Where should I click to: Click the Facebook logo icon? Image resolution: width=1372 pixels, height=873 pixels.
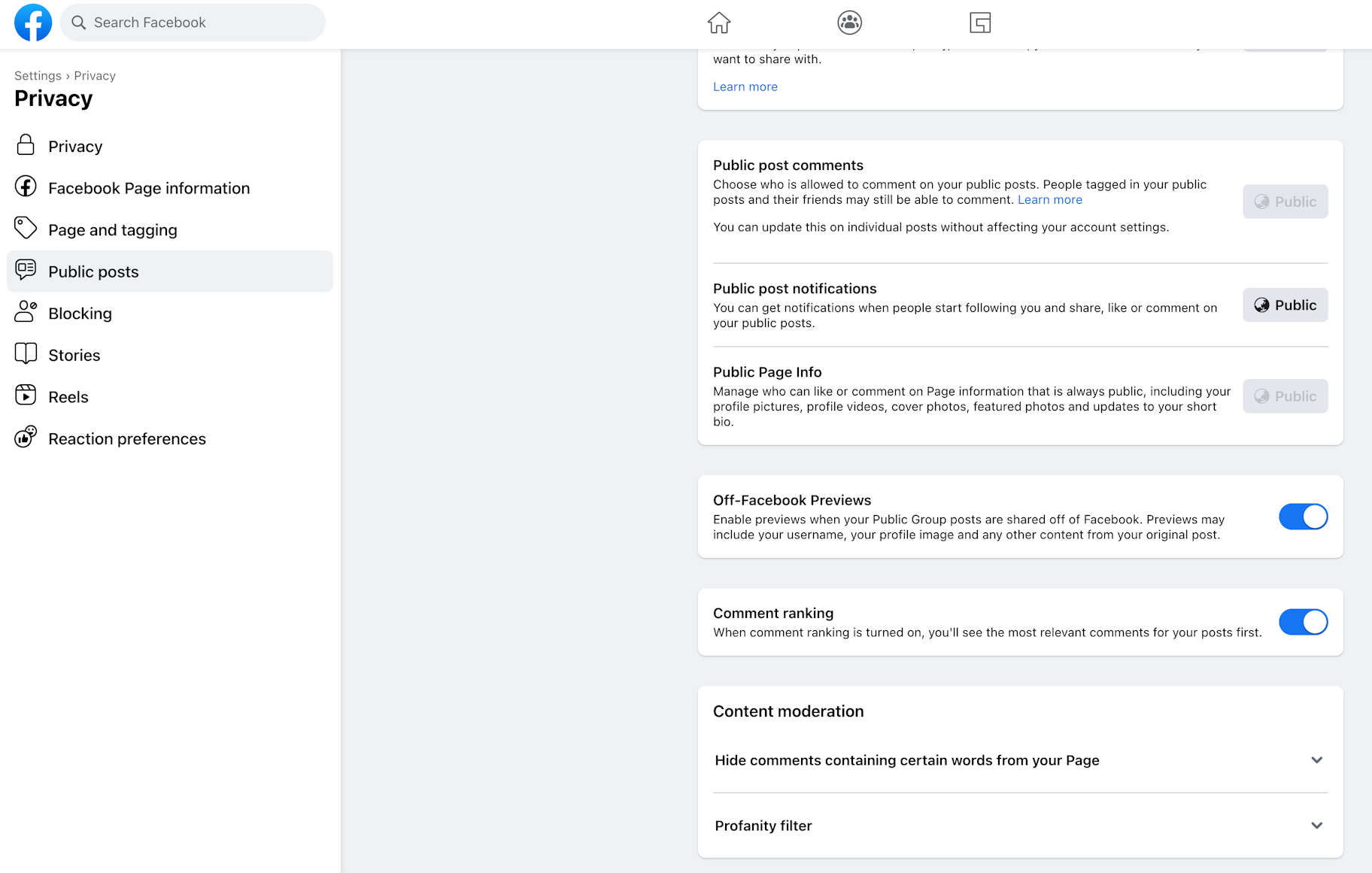coord(33,23)
